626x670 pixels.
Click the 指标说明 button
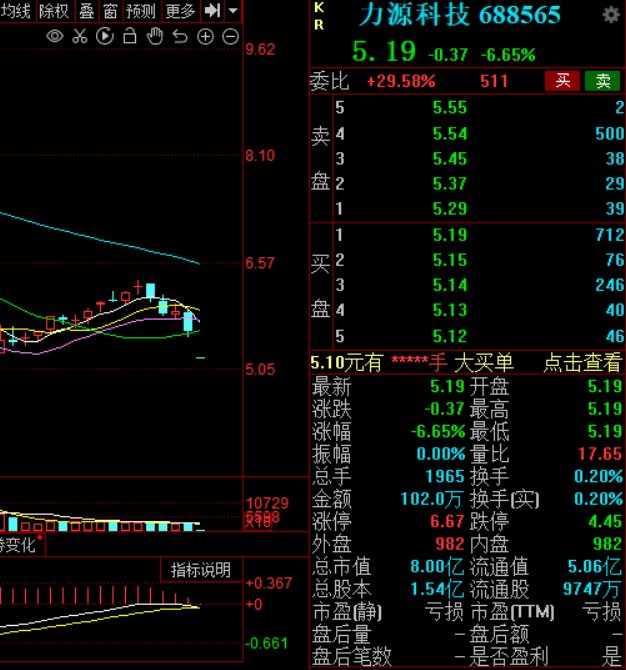[200, 570]
